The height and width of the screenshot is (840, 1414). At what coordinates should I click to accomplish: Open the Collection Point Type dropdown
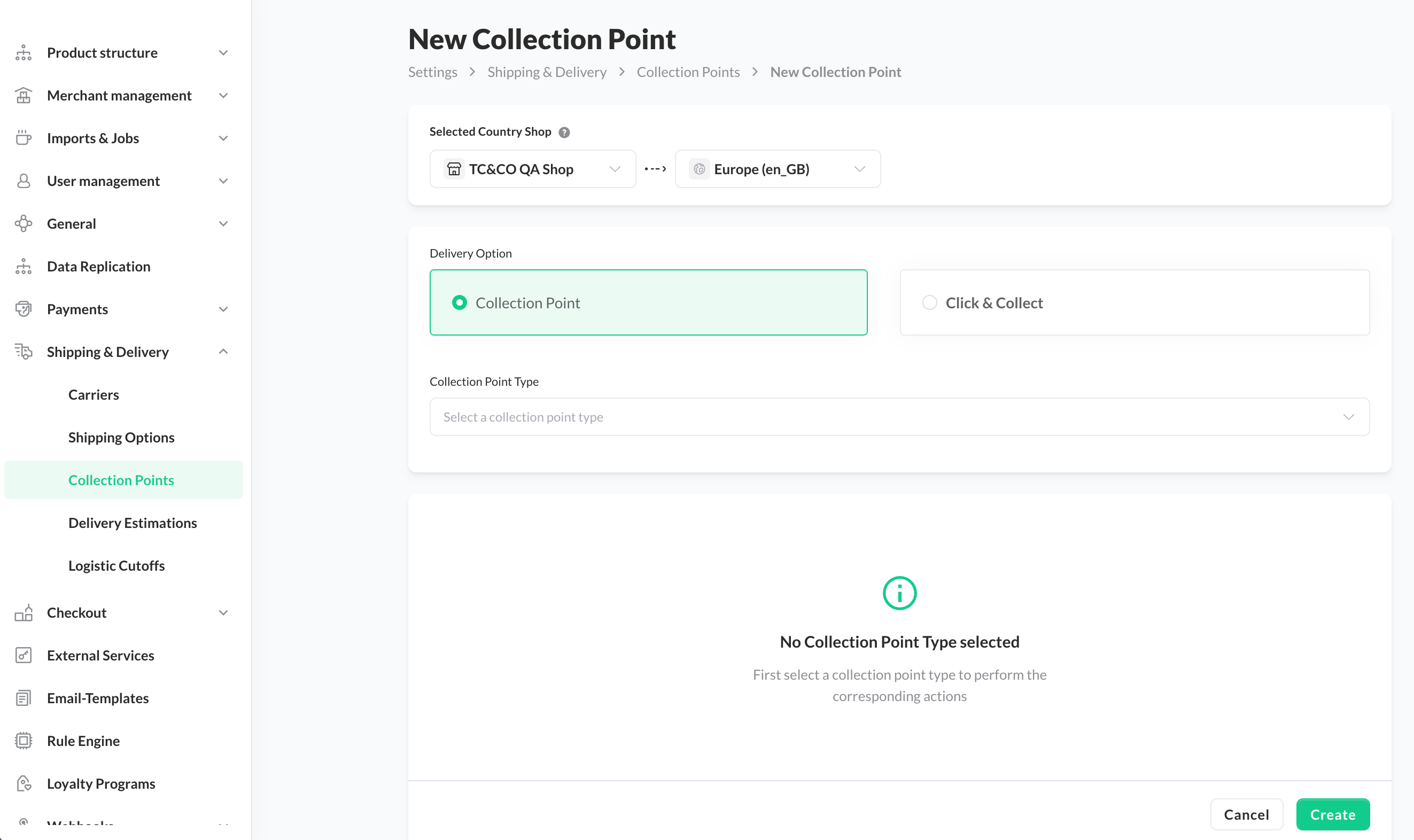click(899, 417)
